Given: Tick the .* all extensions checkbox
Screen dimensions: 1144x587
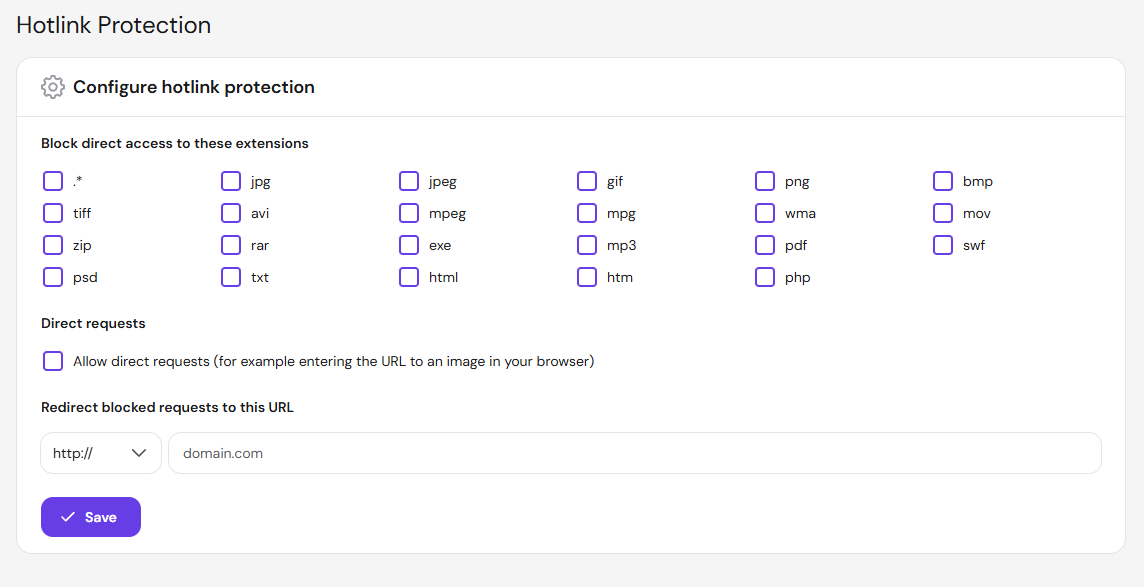Looking at the screenshot, I should coord(53,181).
